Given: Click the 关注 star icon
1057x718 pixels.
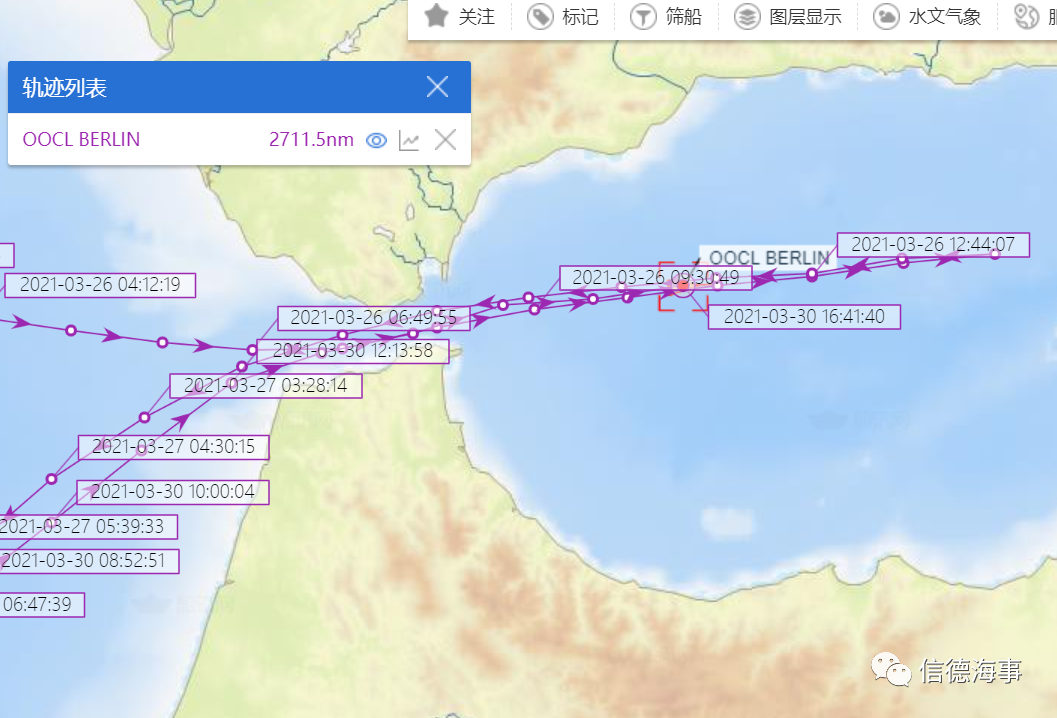Looking at the screenshot, I should (436, 16).
